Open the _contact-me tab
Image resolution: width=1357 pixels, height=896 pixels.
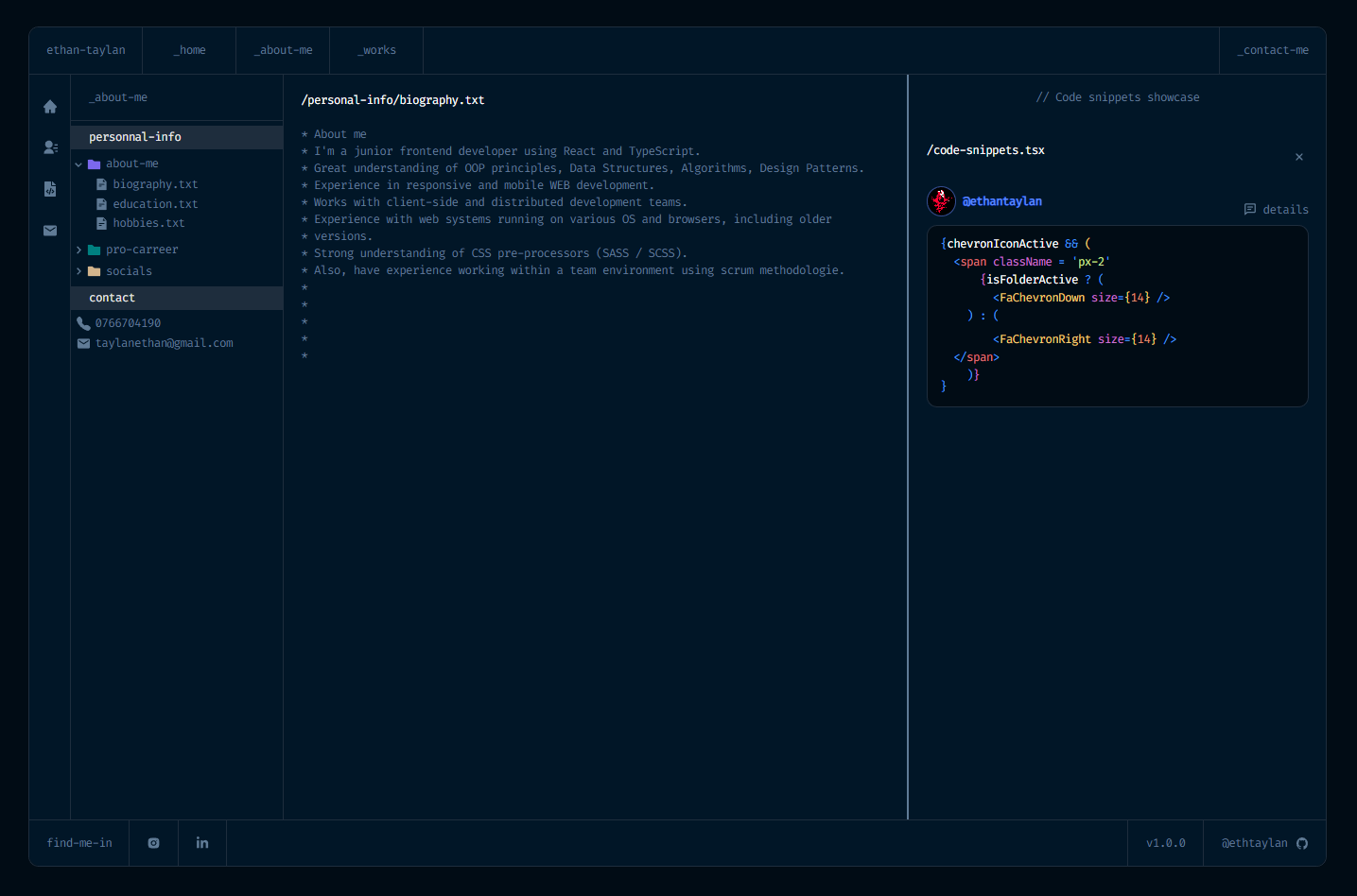tap(1273, 50)
